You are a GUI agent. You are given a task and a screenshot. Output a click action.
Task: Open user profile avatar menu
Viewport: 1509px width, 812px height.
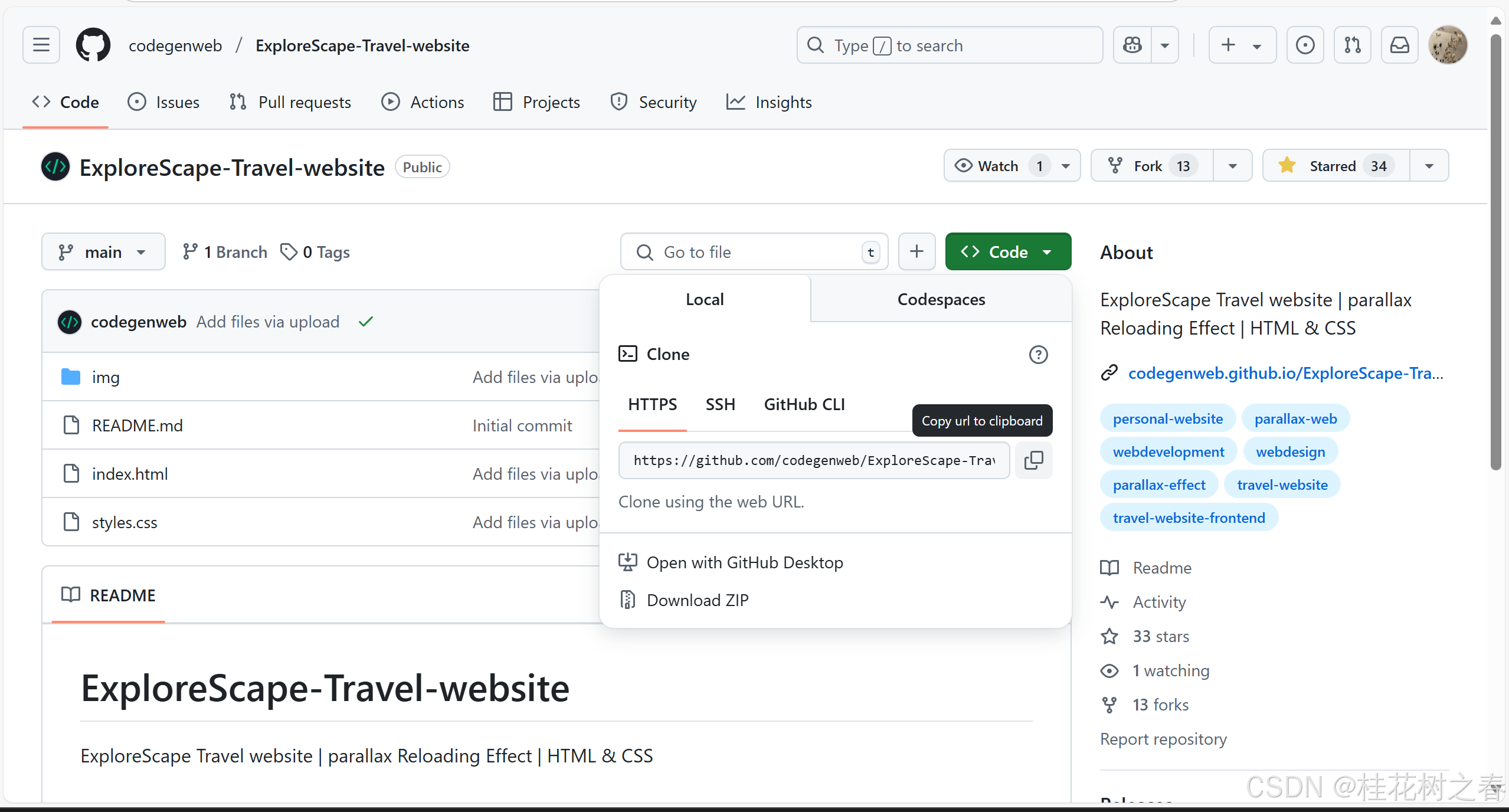[x=1448, y=45]
